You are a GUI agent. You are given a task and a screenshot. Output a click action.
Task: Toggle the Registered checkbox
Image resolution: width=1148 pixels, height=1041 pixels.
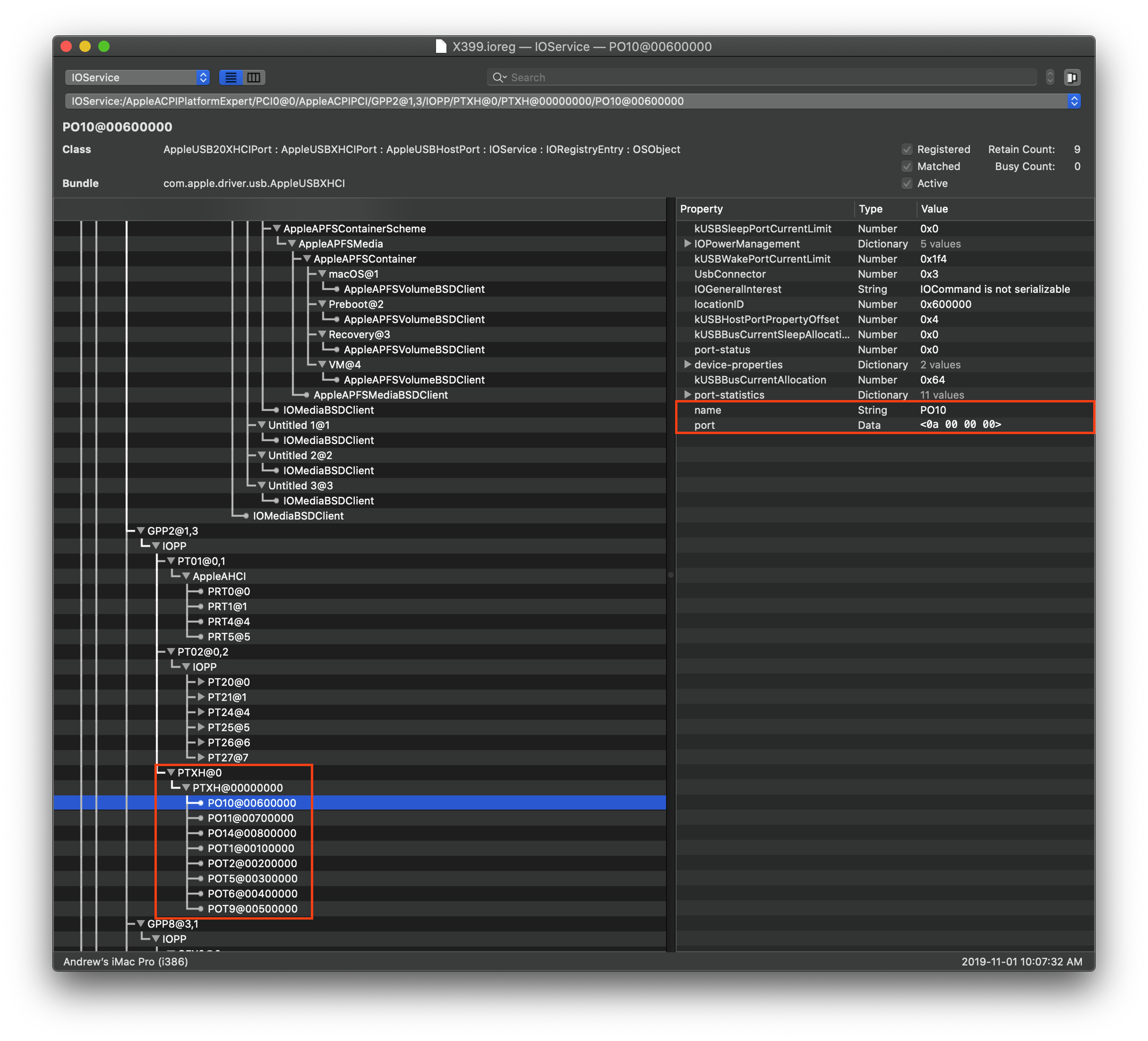coord(907,149)
